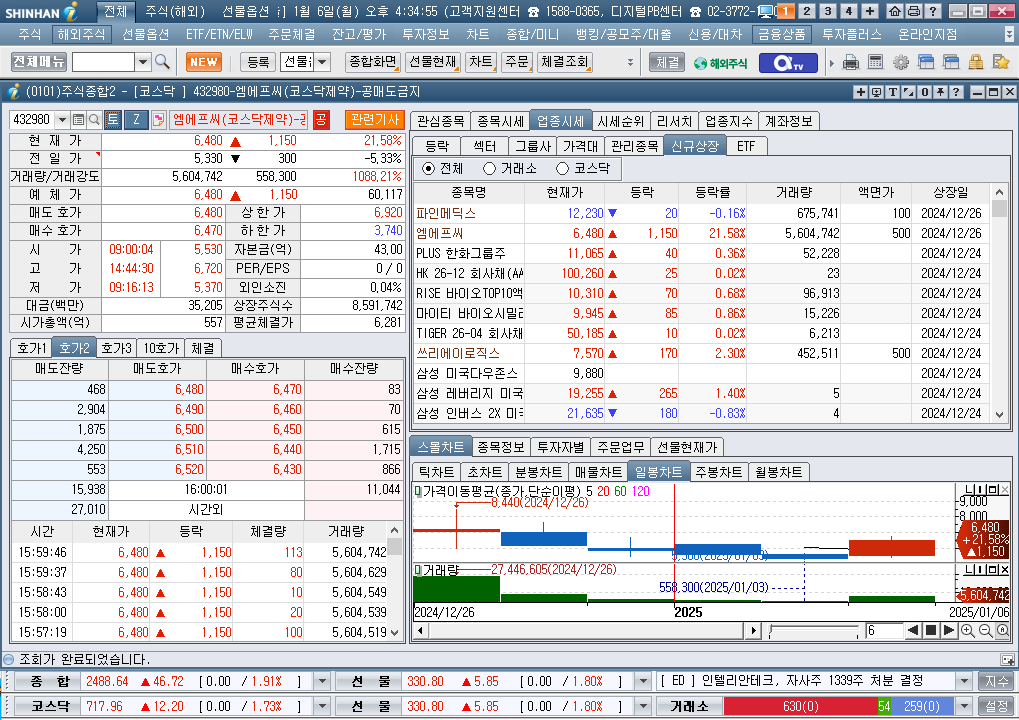
Task: Open the stock list icon next to code 432980
Action: (x=78, y=120)
